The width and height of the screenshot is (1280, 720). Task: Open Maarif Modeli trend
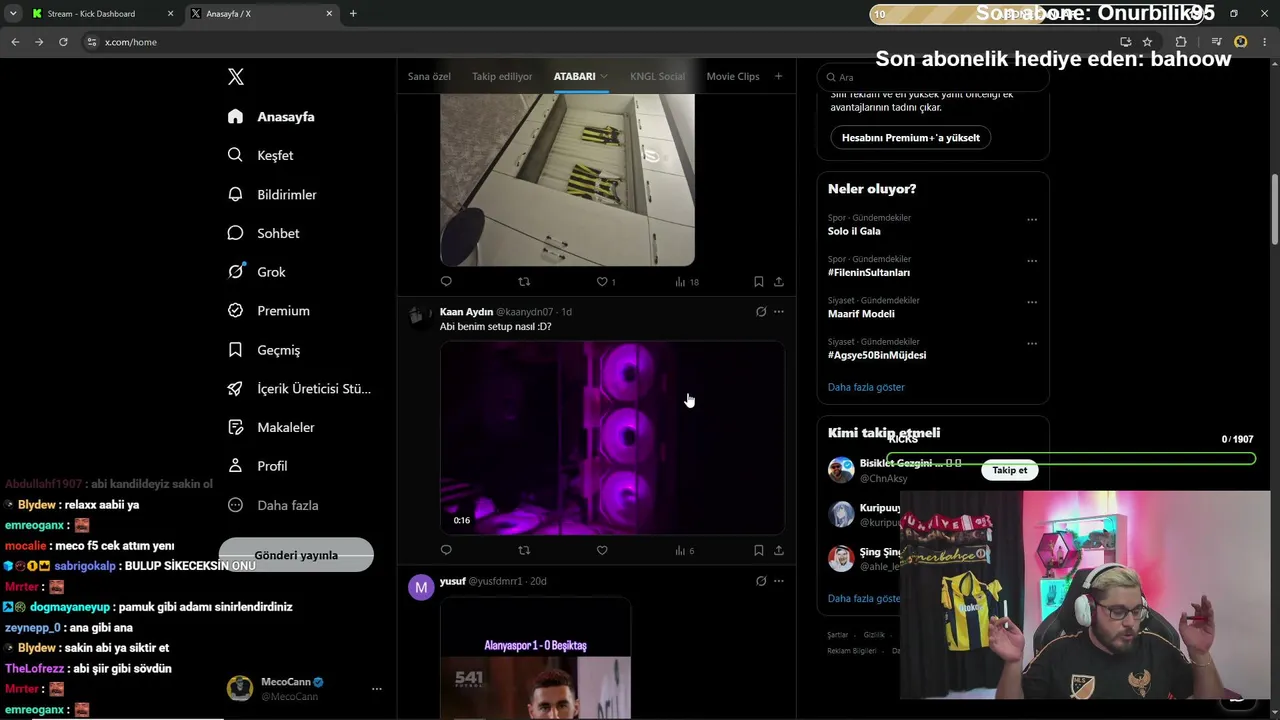861,313
